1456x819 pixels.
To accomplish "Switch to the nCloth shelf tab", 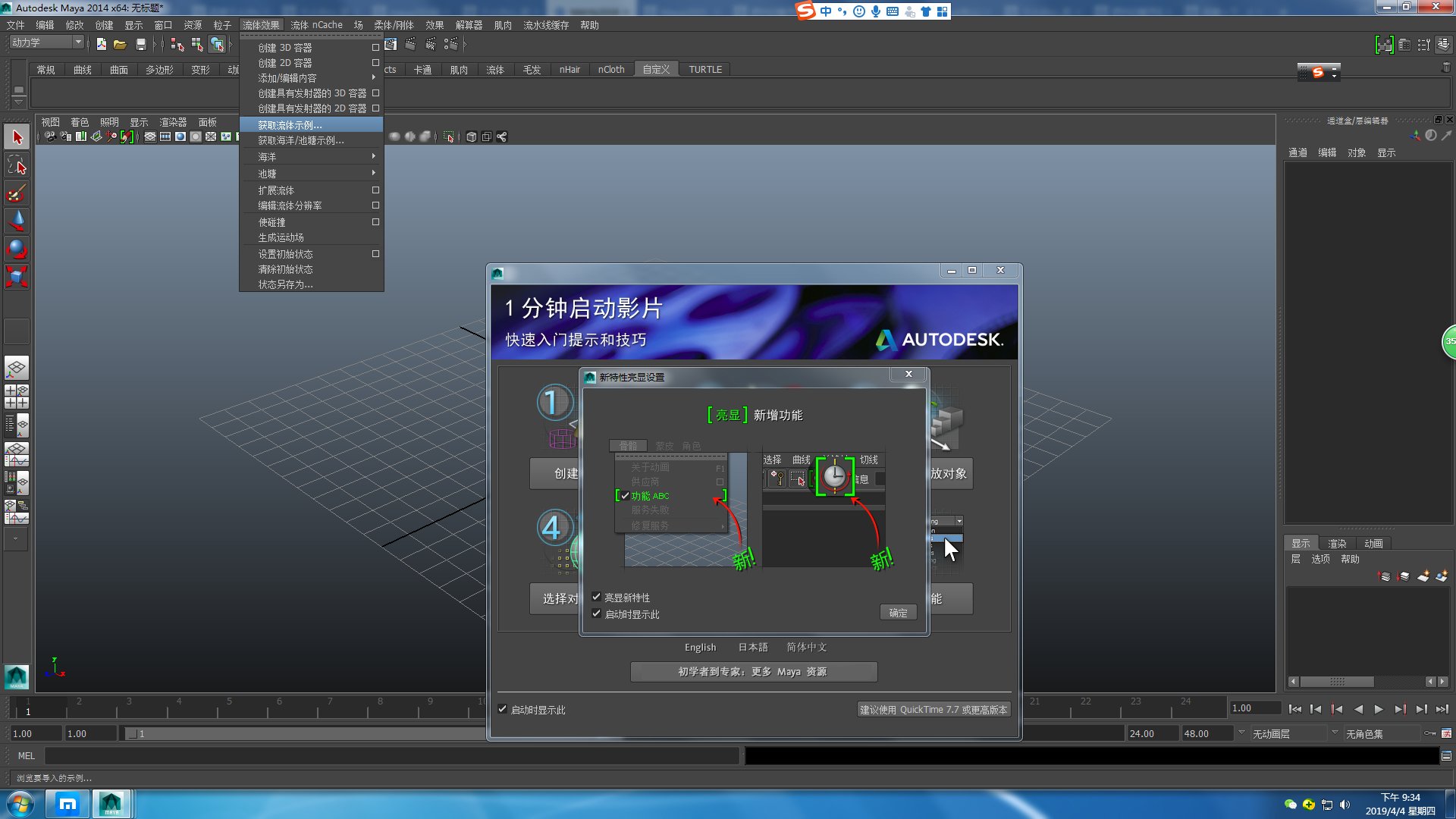I will click(610, 69).
